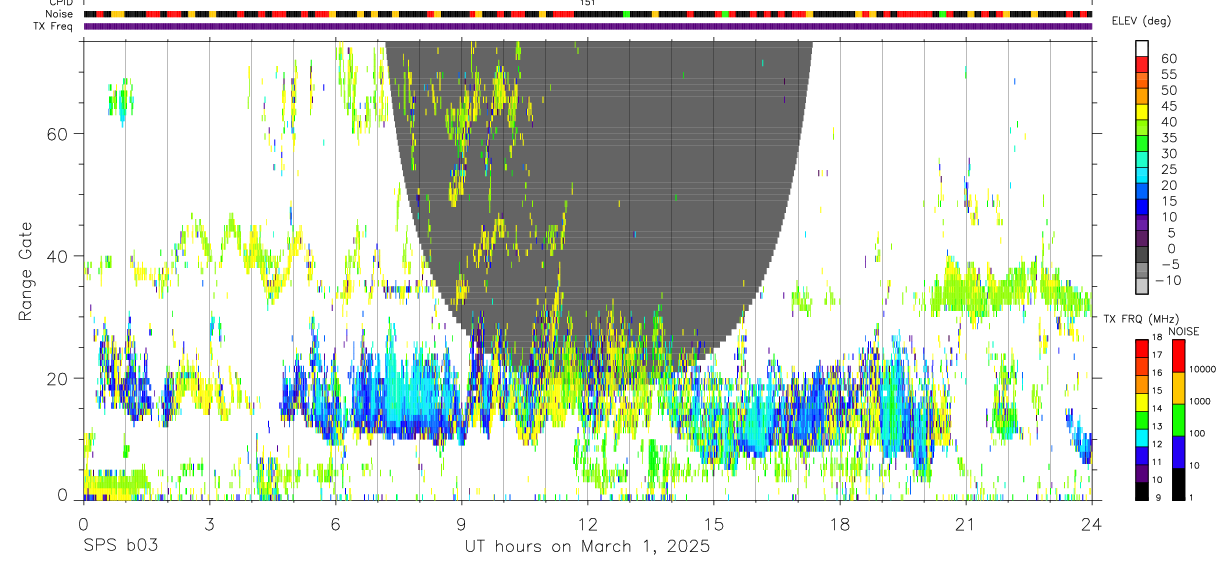Click the x-axis tick label 18
Screen dimensions: 1228x567
point(839,524)
